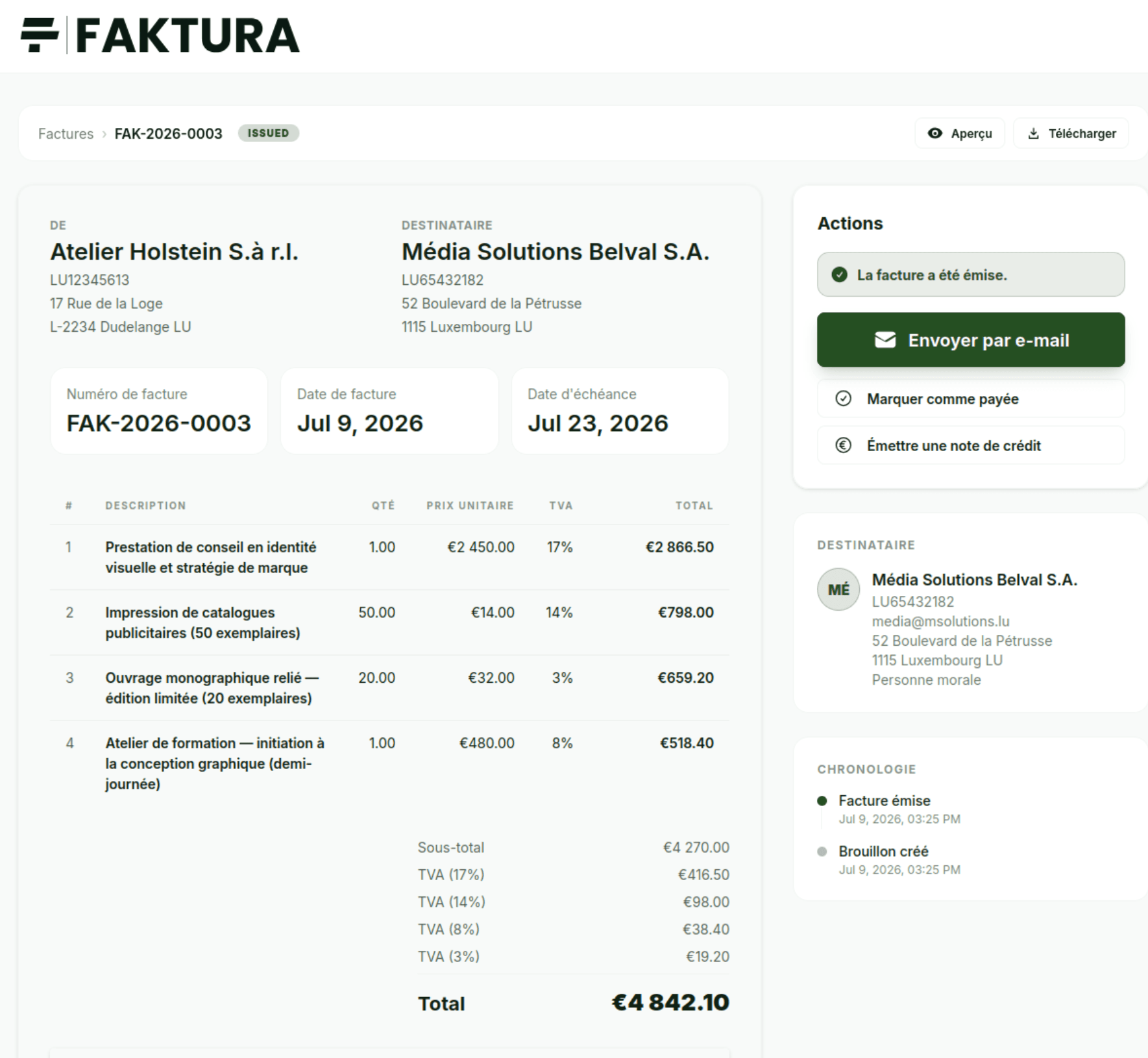Click 'Ouvrage monographique relié' line item
The image size is (1148, 1058).
click(x=212, y=688)
